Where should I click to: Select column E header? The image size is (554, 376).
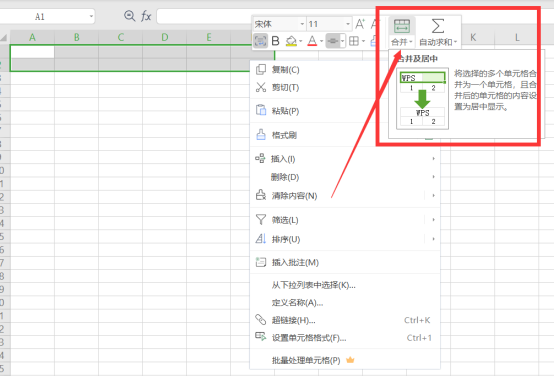pyautogui.click(x=209, y=37)
